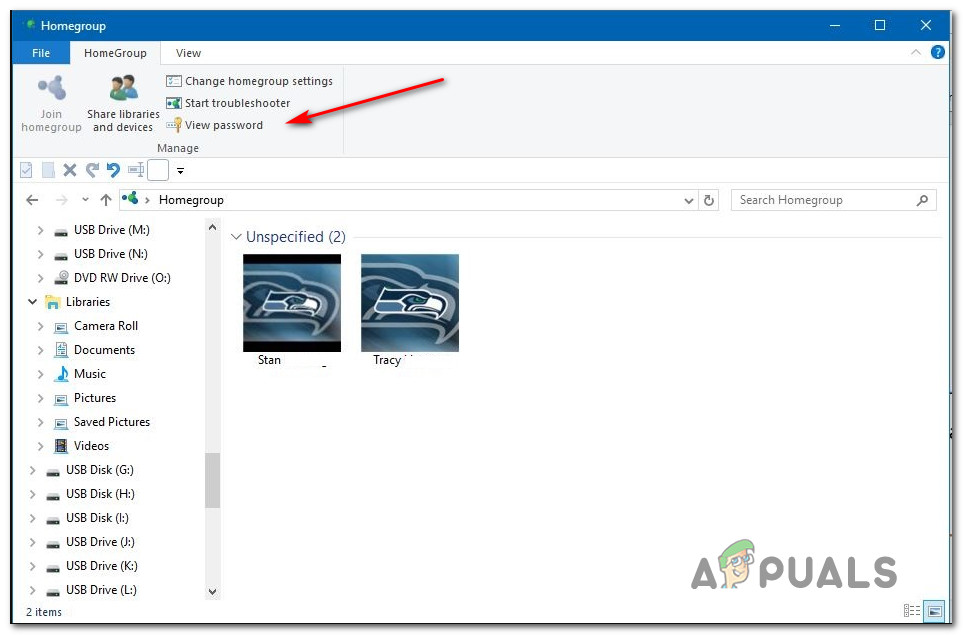Switch to large thumbnails view icon

pos(935,611)
